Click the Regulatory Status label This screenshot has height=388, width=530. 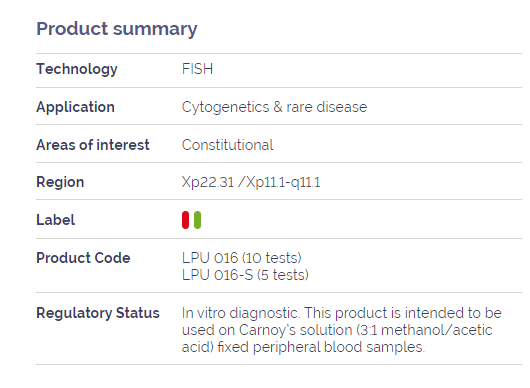pos(98,313)
